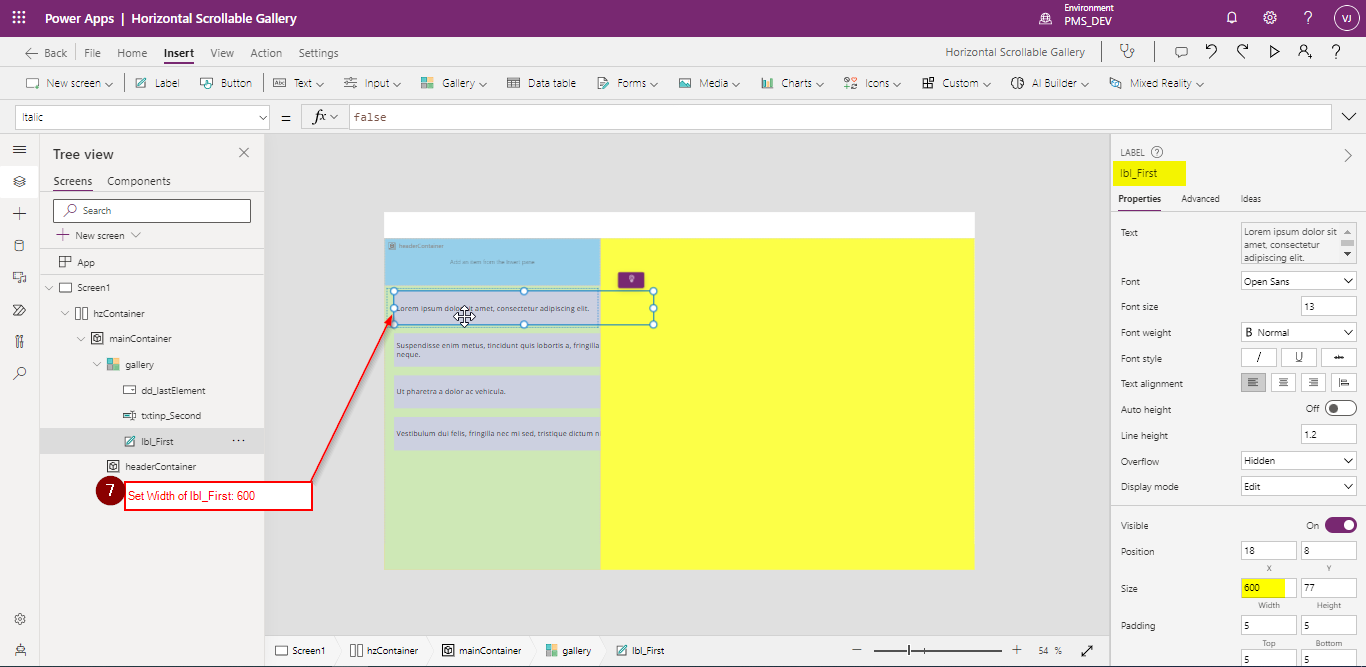
Task: Click the Back button
Action: tap(46, 53)
